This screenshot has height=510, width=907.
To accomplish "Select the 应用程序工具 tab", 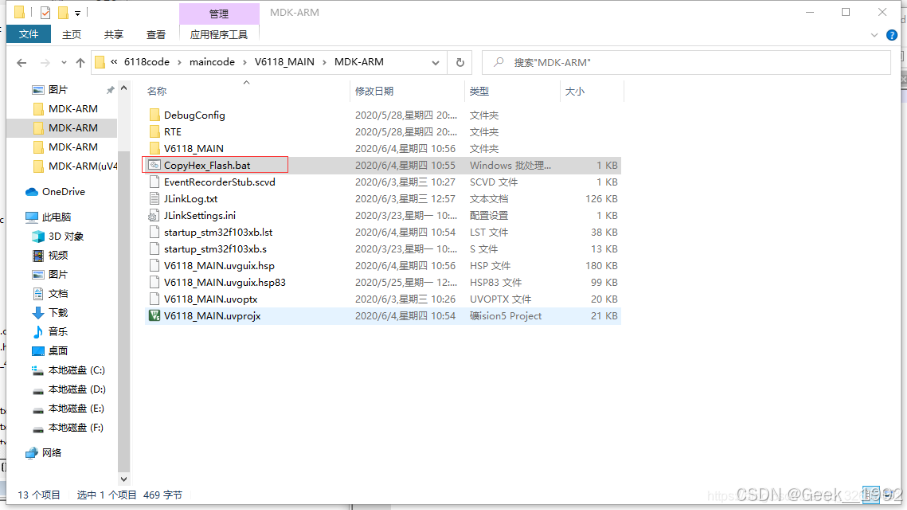I will click(219, 35).
